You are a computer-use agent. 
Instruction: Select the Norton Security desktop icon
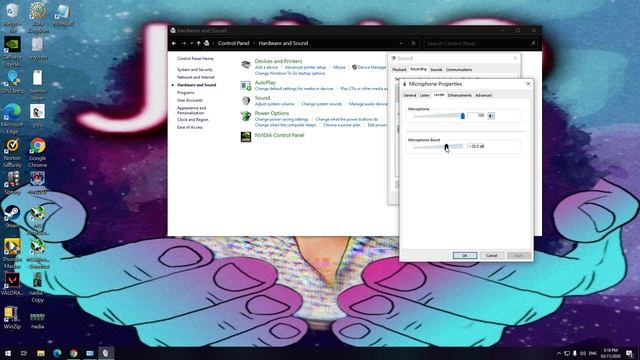[x=12, y=153]
